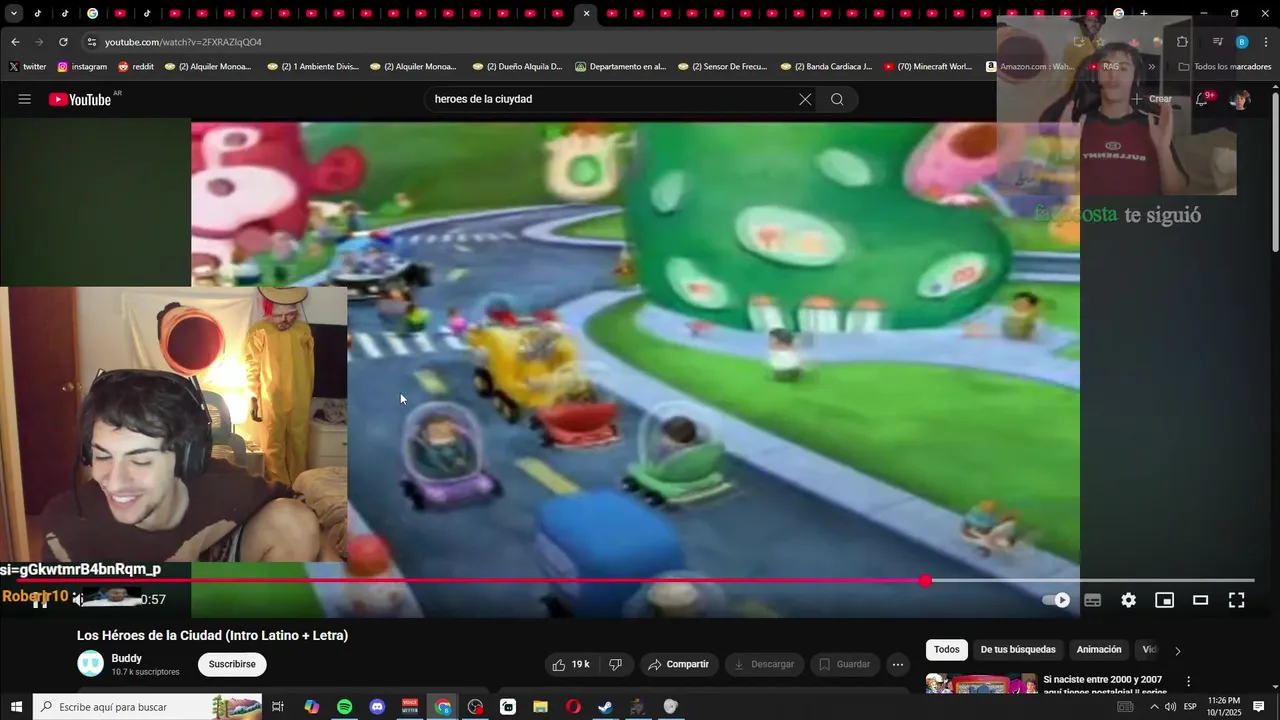Dislike the video
This screenshot has width=1280, height=720.
tap(616, 664)
